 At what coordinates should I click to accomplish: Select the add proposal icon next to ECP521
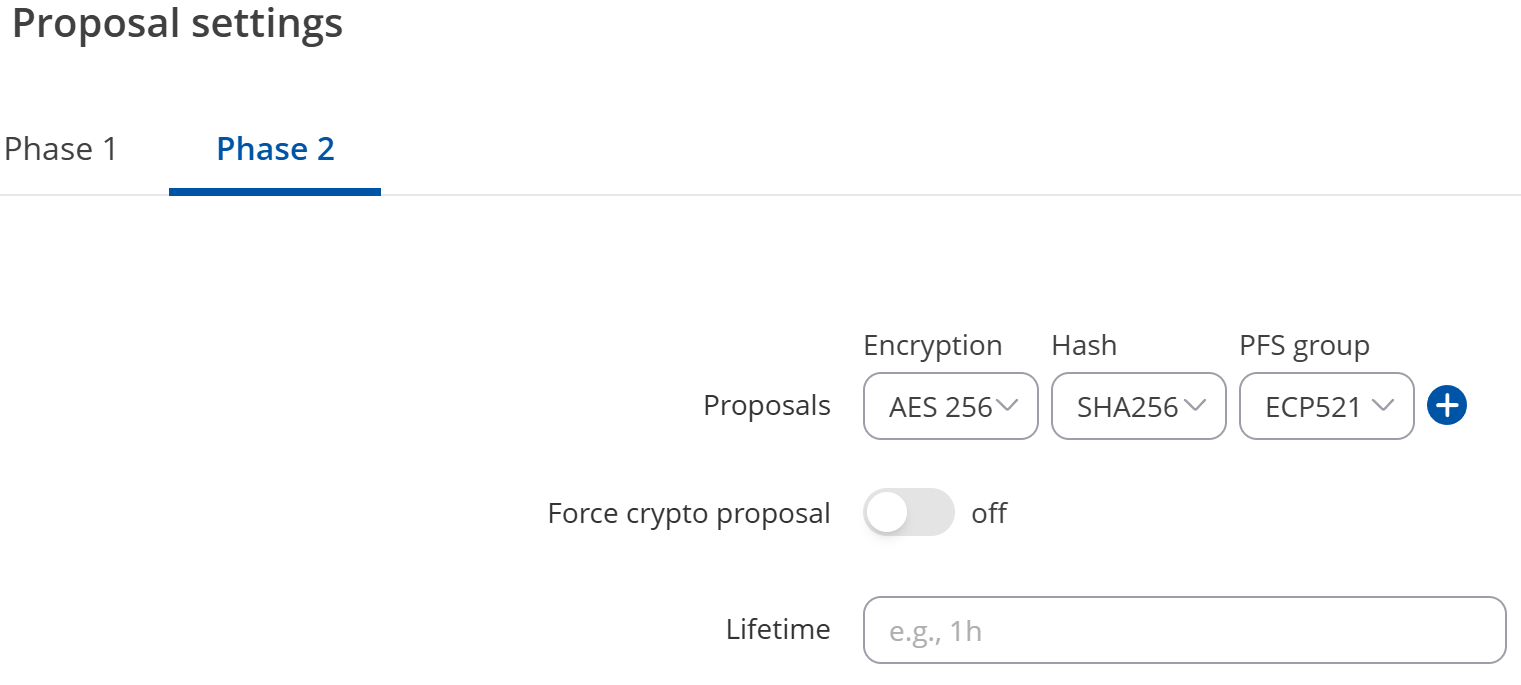1446,405
